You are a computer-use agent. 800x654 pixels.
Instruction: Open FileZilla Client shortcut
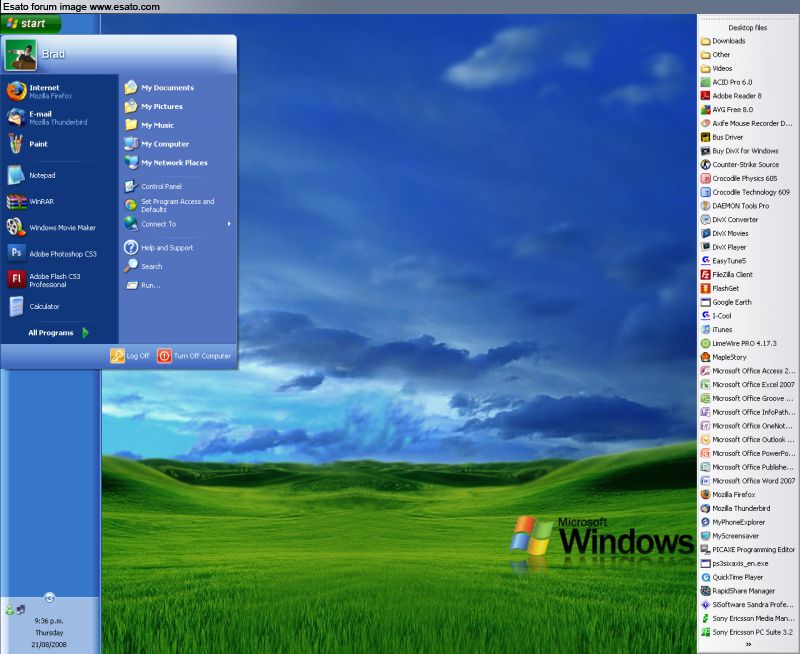tap(727, 274)
